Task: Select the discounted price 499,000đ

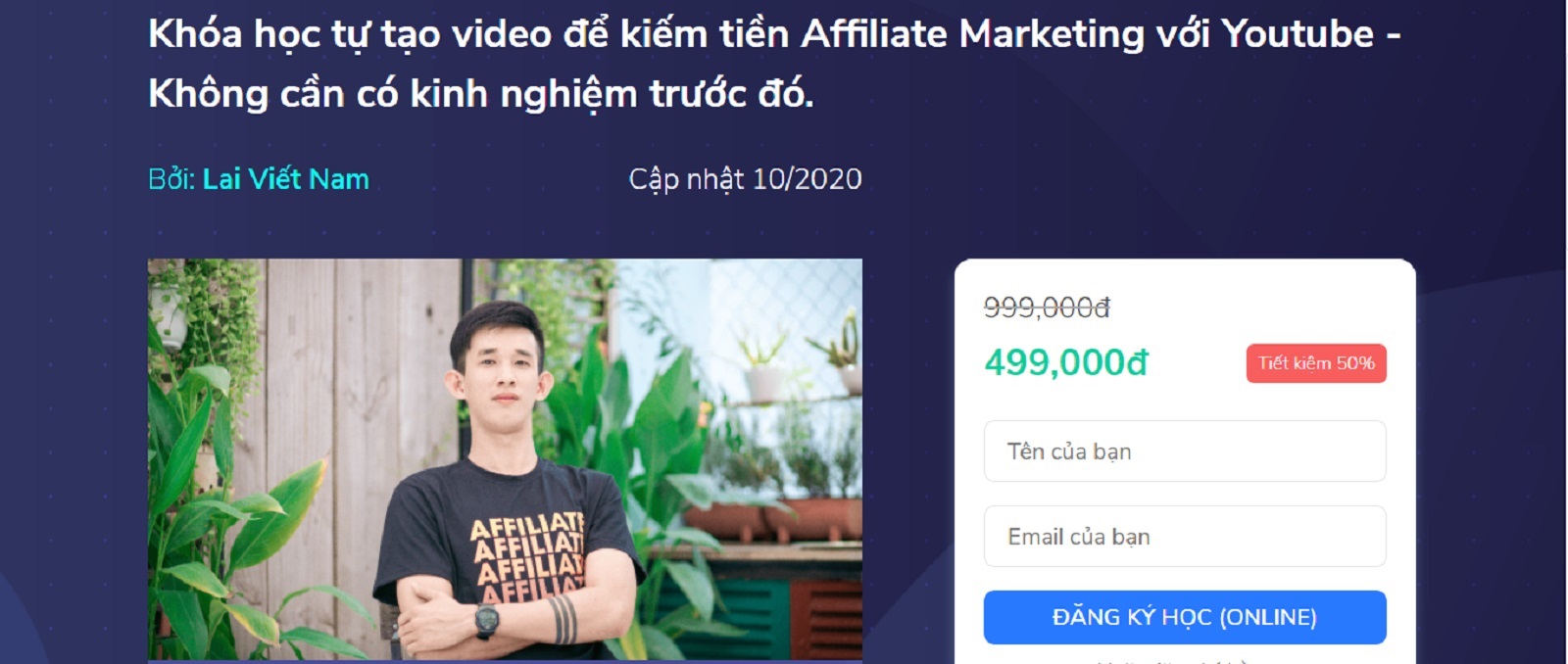Action: pyautogui.click(x=1065, y=362)
